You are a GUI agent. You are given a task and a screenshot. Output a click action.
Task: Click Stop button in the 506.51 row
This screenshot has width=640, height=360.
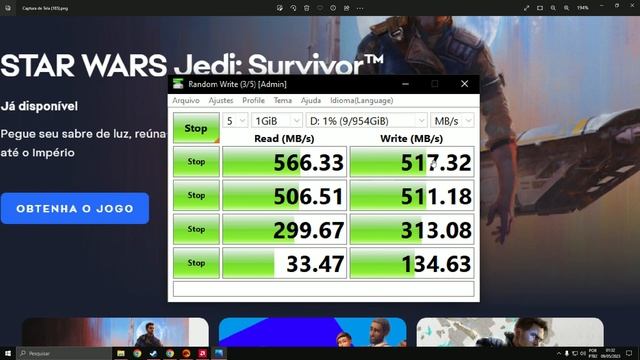click(196, 195)
